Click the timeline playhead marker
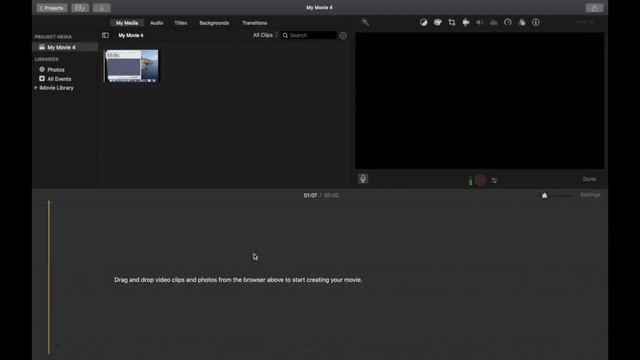The height and width of the screenshot is (360, 640). (x=49, y=278)
